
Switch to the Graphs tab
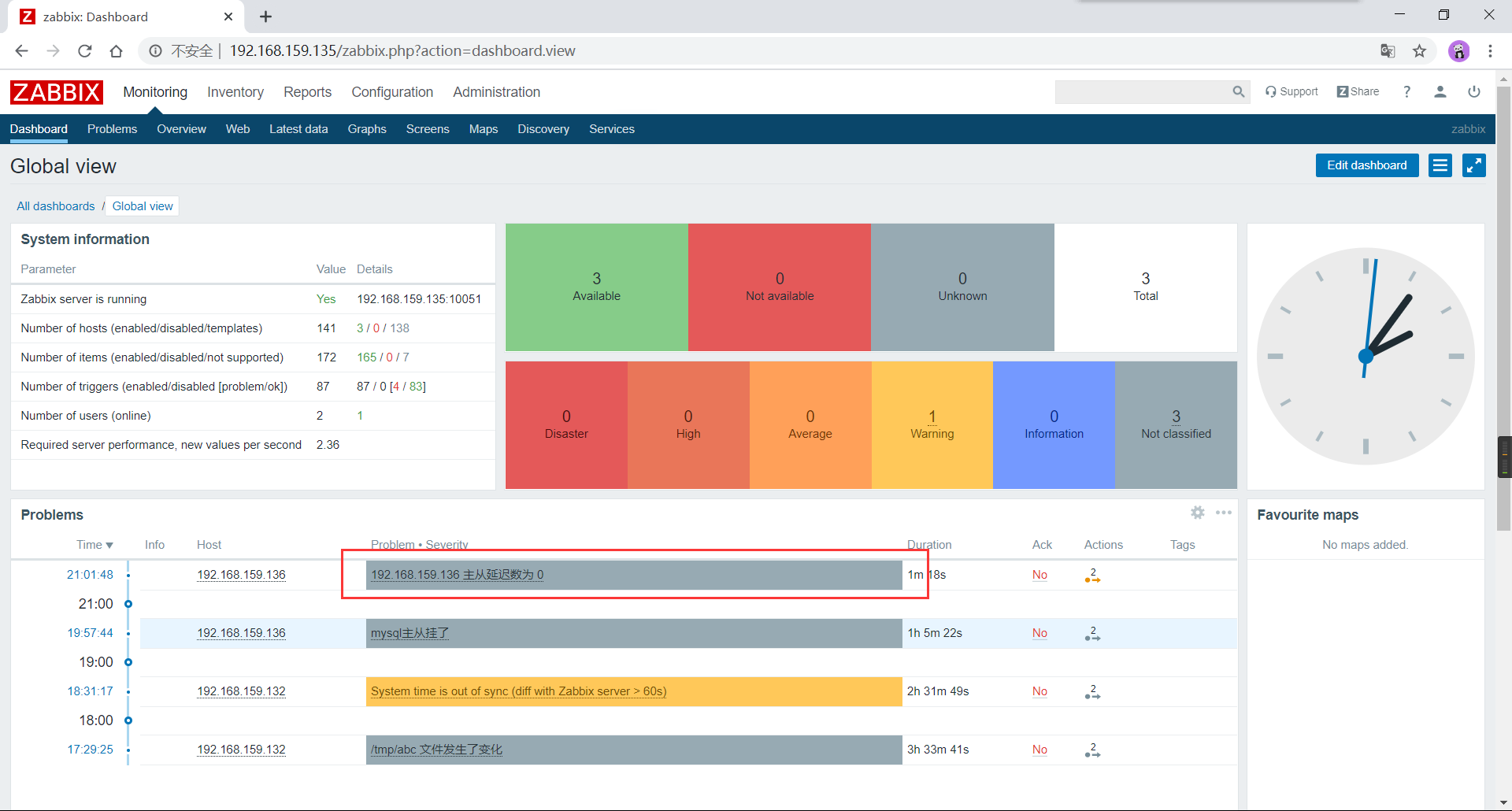[x=367, y=129]
